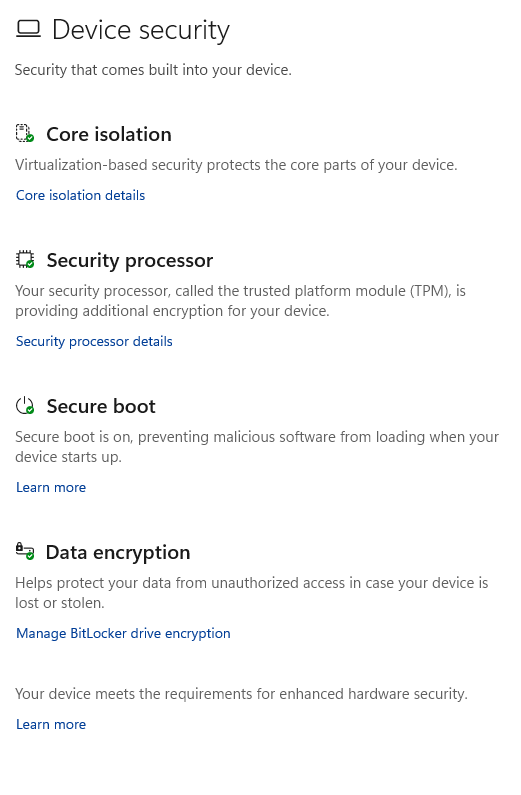Open Manage BitLocker drive encryption link
Viewport: 521px width, 795px height.
click(x=123, y=633)
